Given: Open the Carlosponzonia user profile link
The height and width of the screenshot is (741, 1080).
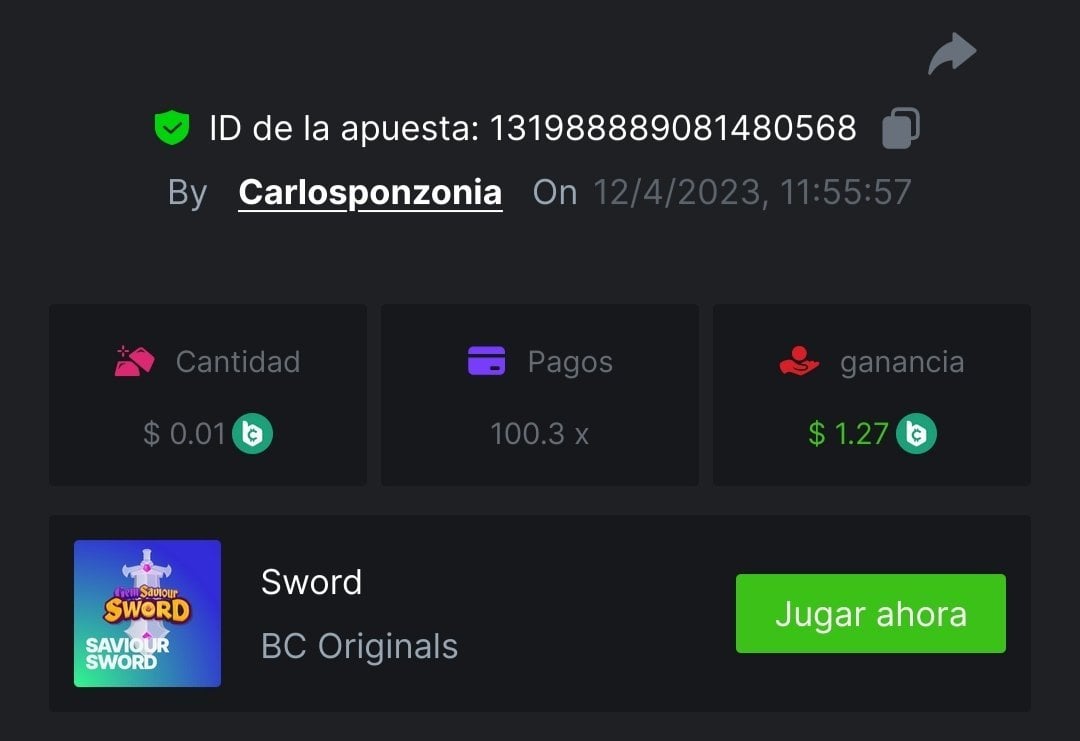Looking at the screenshot, I should [370, 192].
